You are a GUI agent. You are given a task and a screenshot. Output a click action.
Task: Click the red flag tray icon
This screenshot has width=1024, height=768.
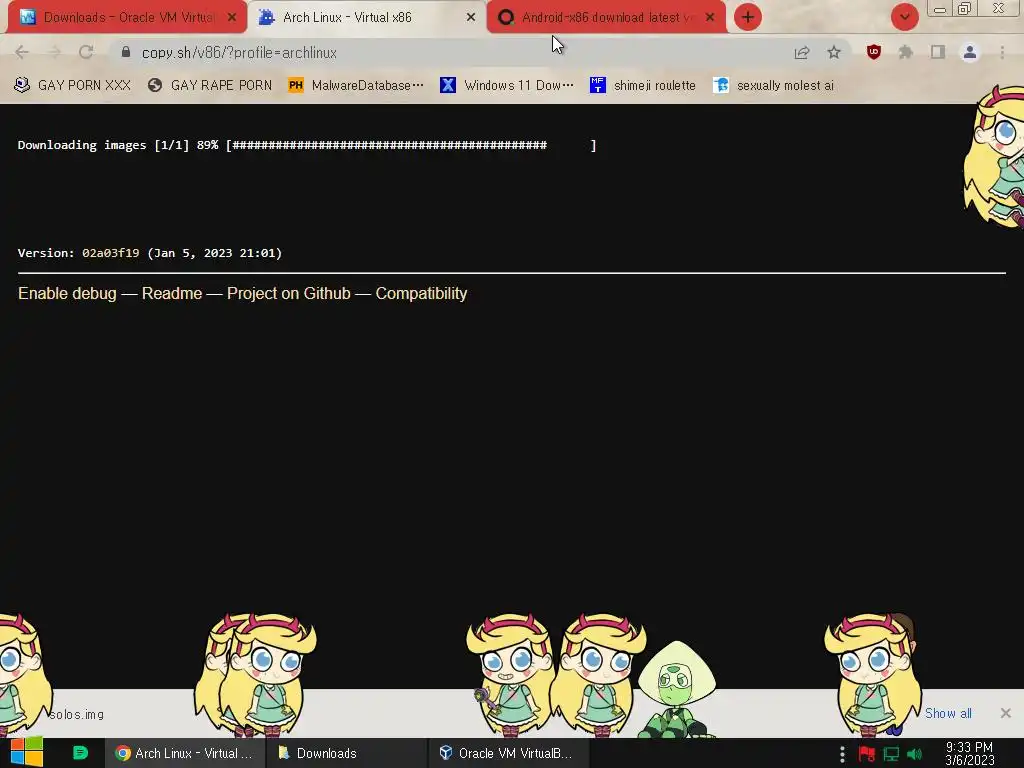coord(867,754)
